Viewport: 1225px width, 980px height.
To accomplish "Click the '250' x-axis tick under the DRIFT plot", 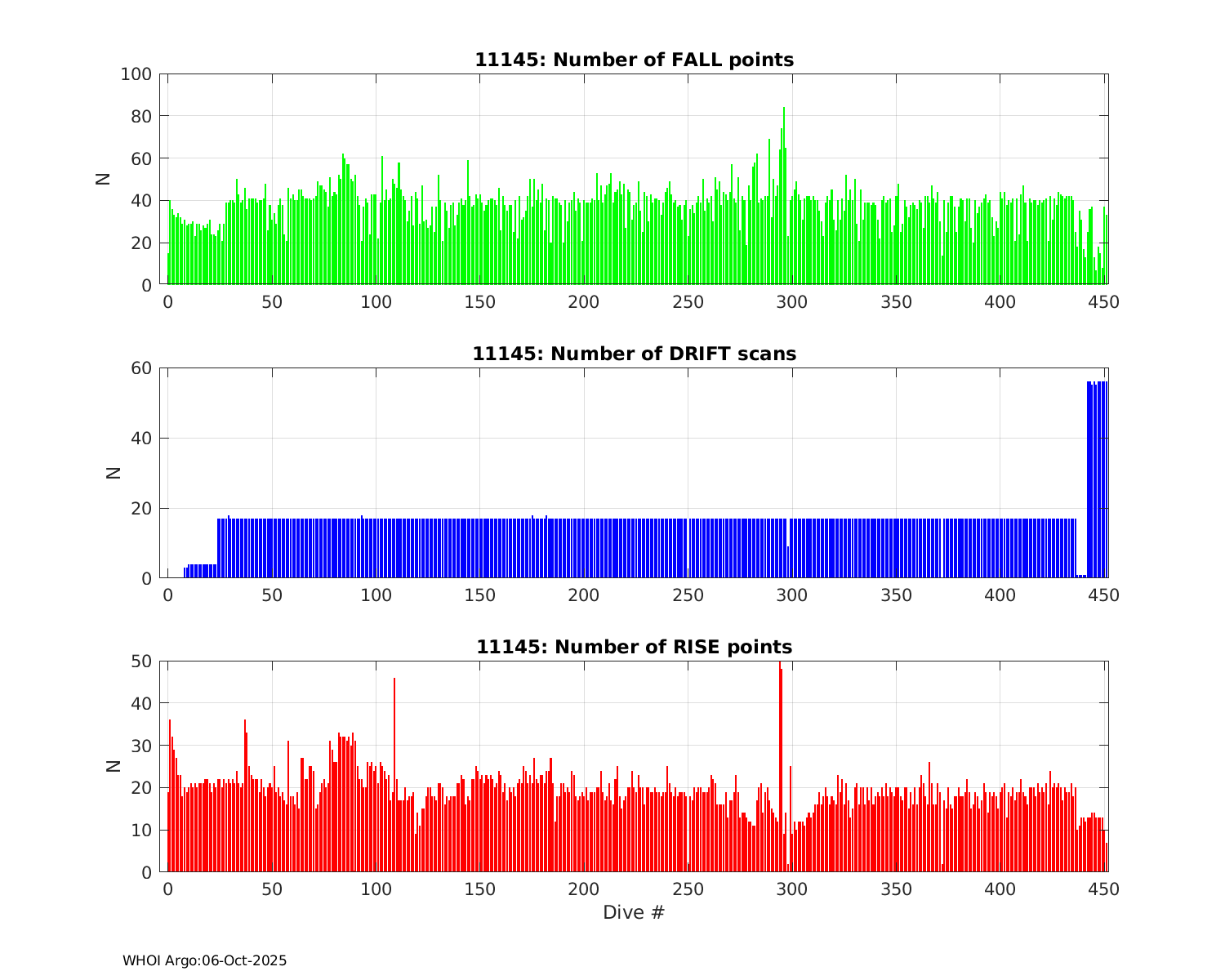I will coord(688,595).
